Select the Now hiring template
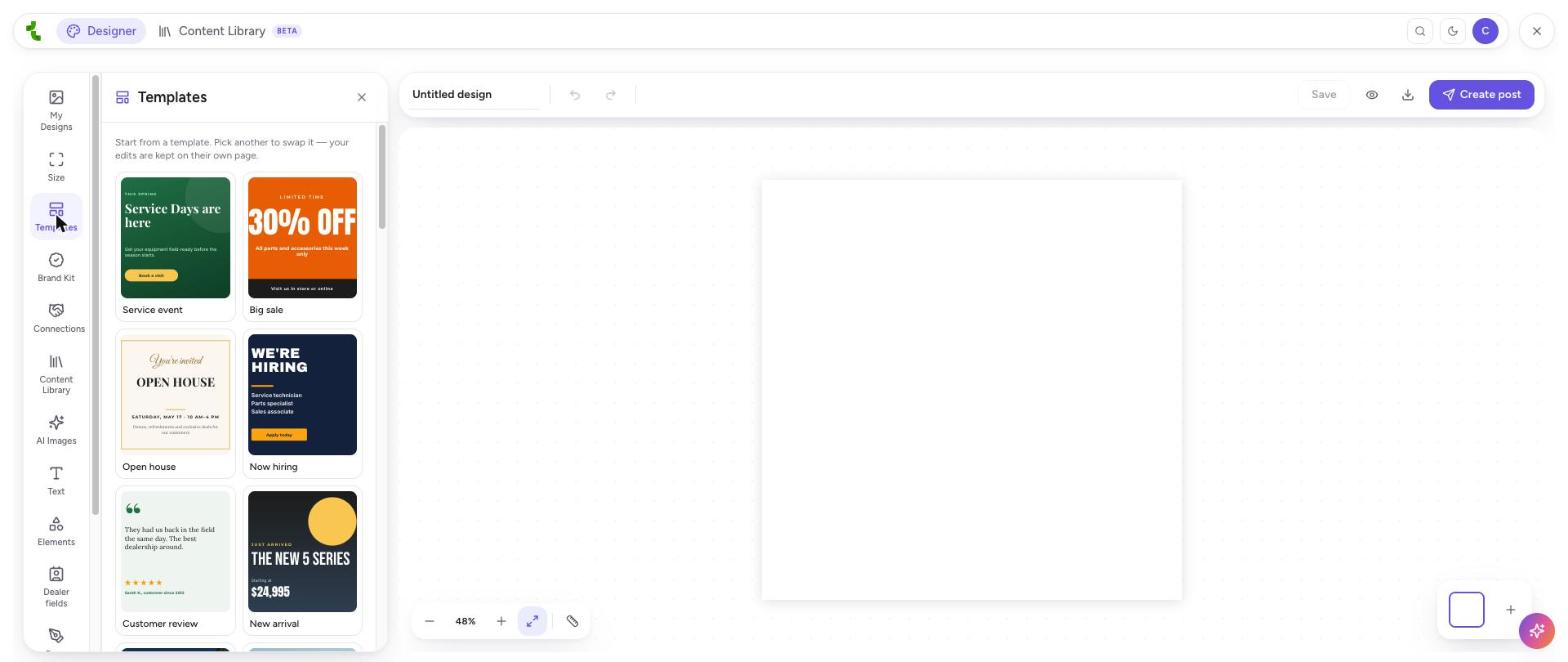Image resolution: width=1568 pixels, height=662 pixels. 302,404
